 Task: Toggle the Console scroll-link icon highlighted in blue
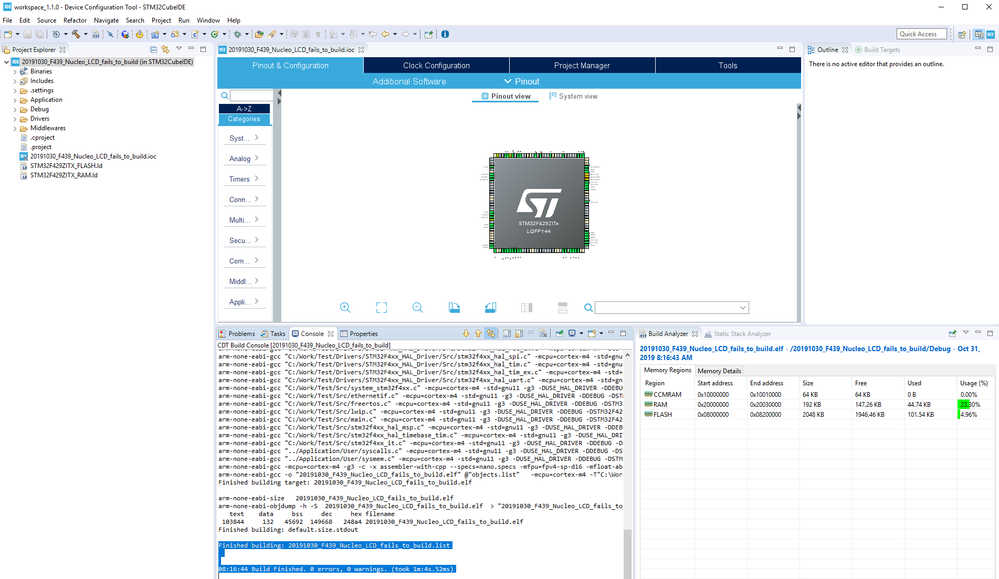click(x=491, y=333)
